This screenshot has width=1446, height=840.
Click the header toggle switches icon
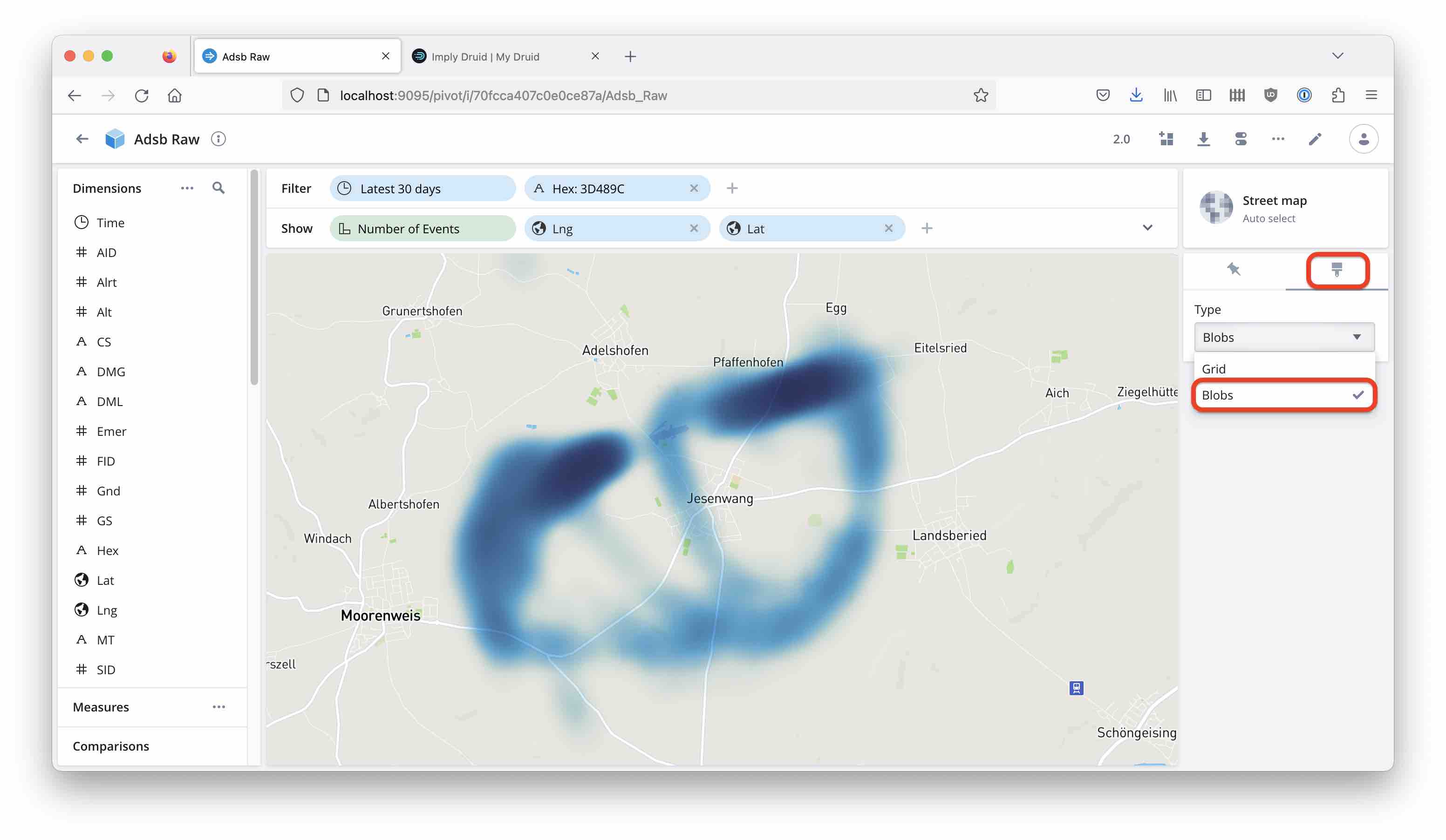pyautogui.click(x=1241, y=139)
